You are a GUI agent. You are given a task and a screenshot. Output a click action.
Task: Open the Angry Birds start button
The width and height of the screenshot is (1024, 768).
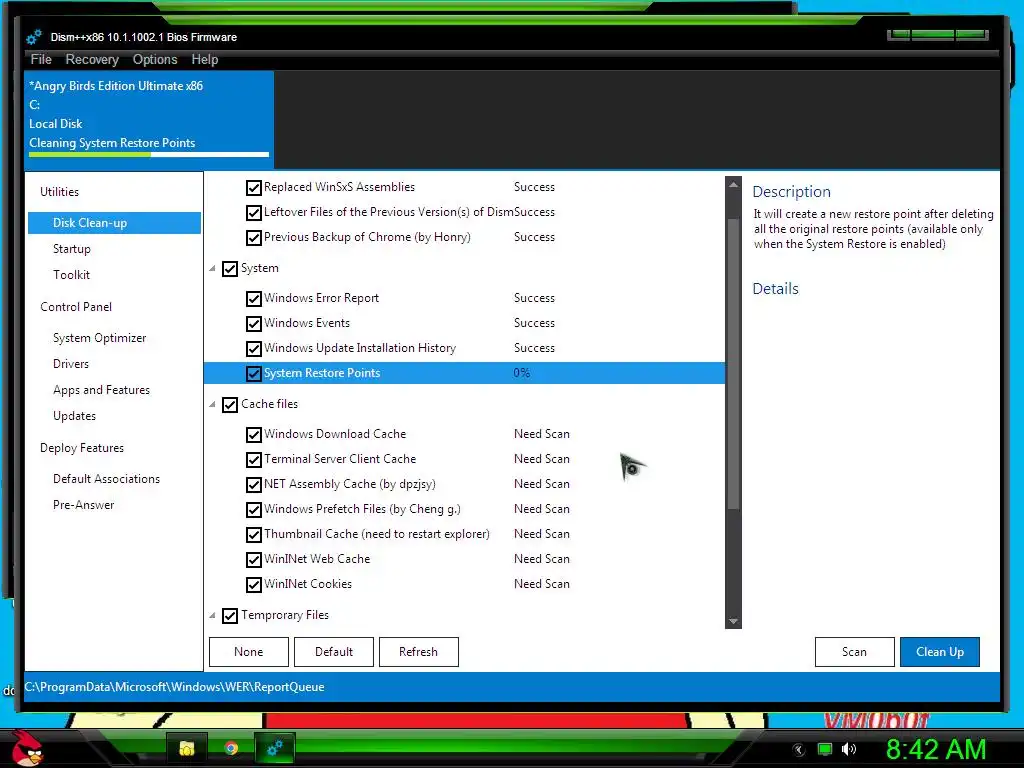(26, 748)
